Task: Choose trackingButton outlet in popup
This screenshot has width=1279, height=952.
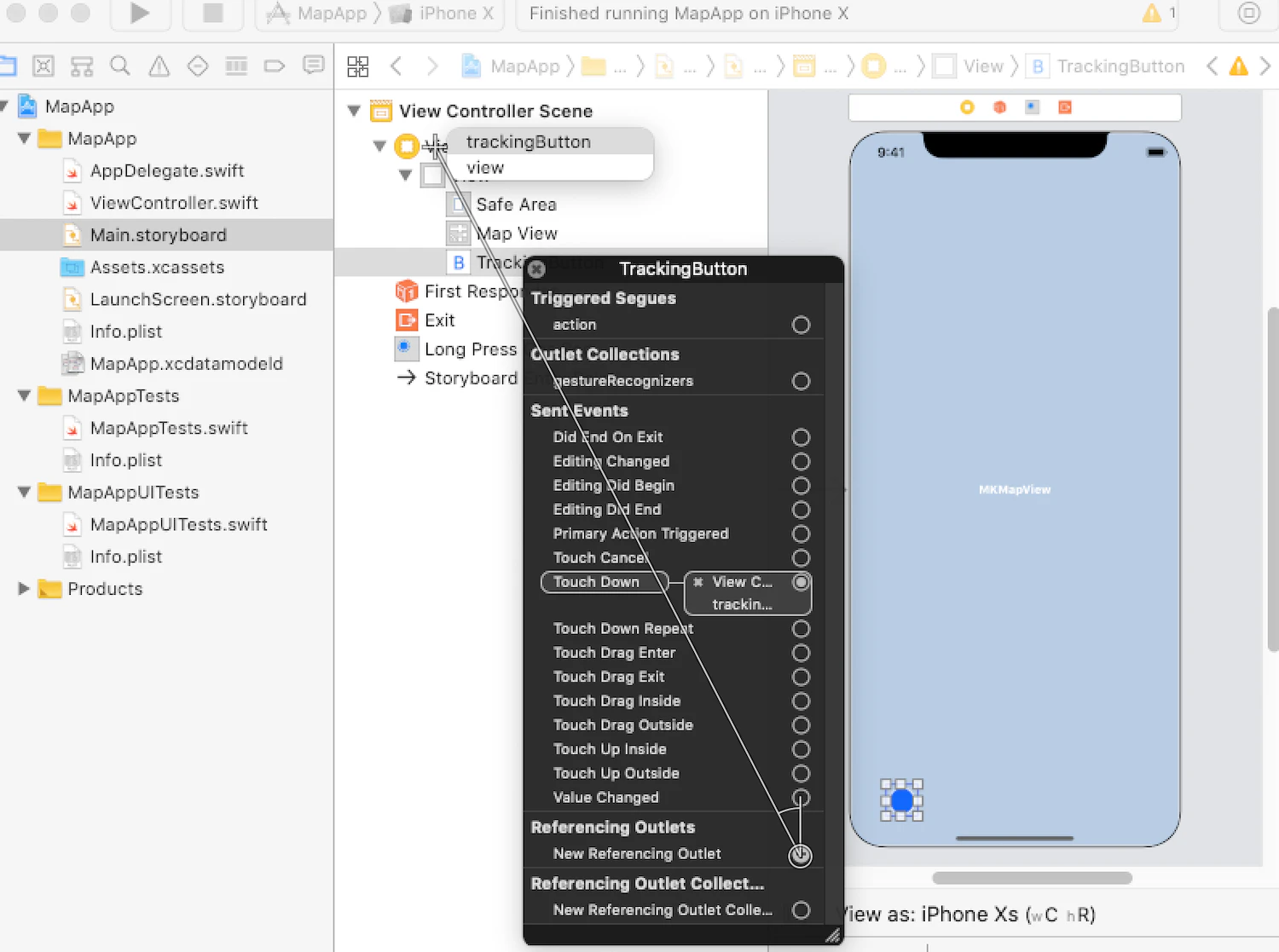Action: click(x=550, y=141)
